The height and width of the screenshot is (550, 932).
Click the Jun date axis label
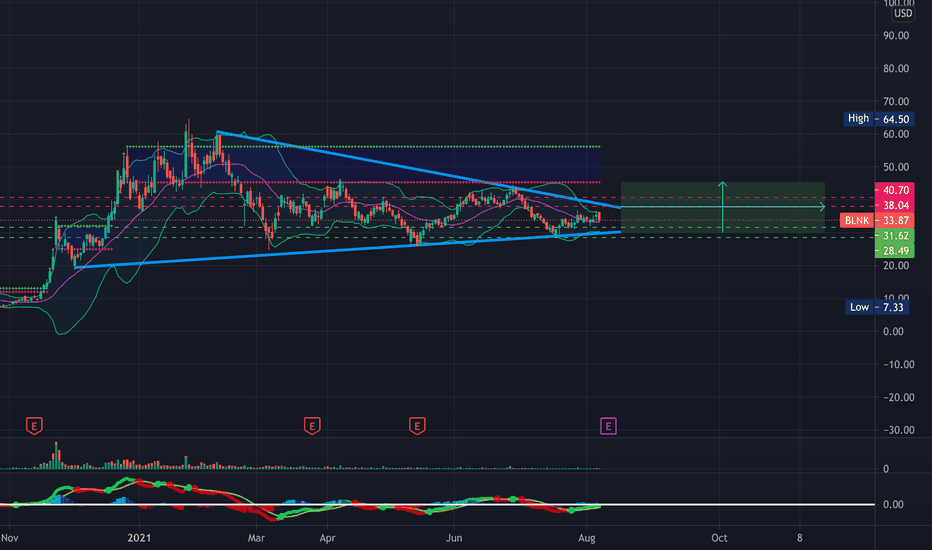click(454, 538)
